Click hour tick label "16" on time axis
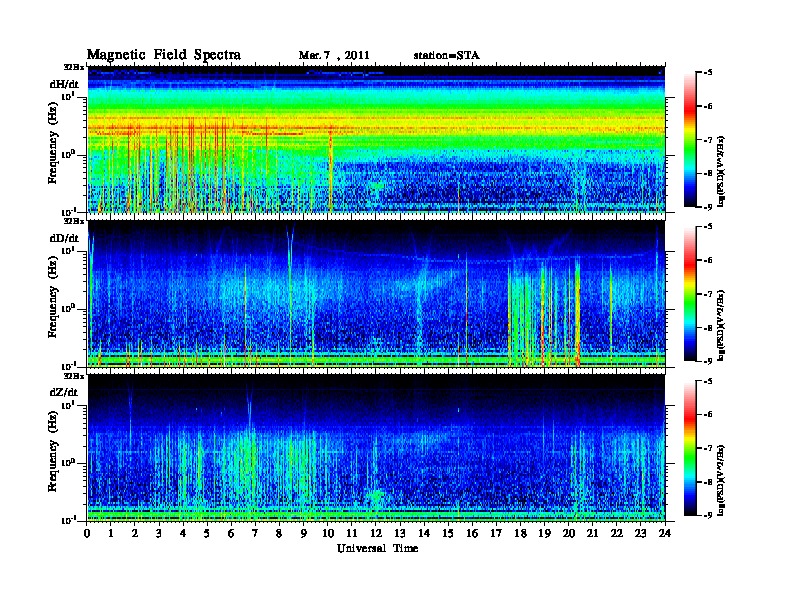792x612 pixels. pos(472,534)
